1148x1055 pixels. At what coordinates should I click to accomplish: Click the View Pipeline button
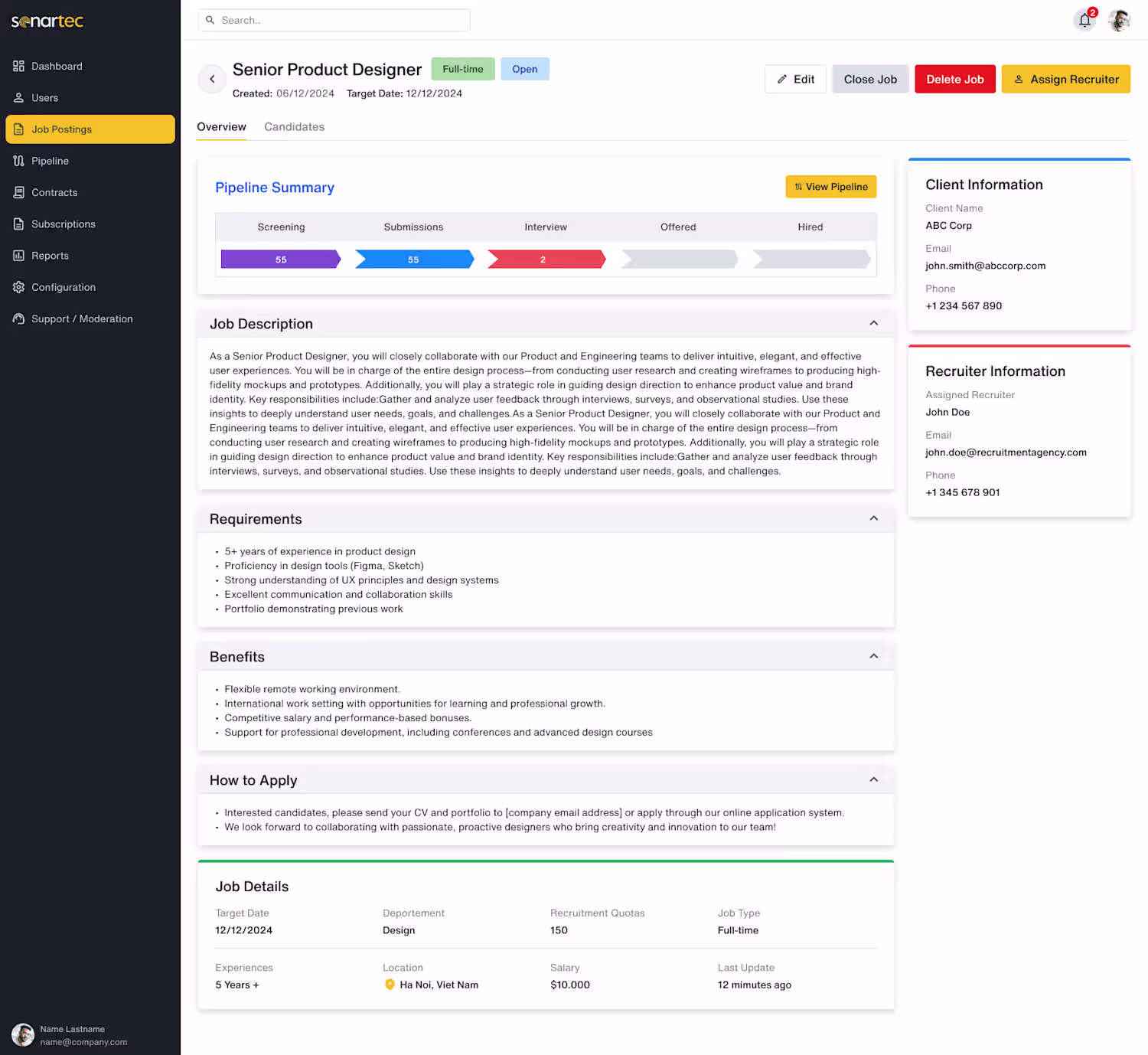click(x=831, y=187)
